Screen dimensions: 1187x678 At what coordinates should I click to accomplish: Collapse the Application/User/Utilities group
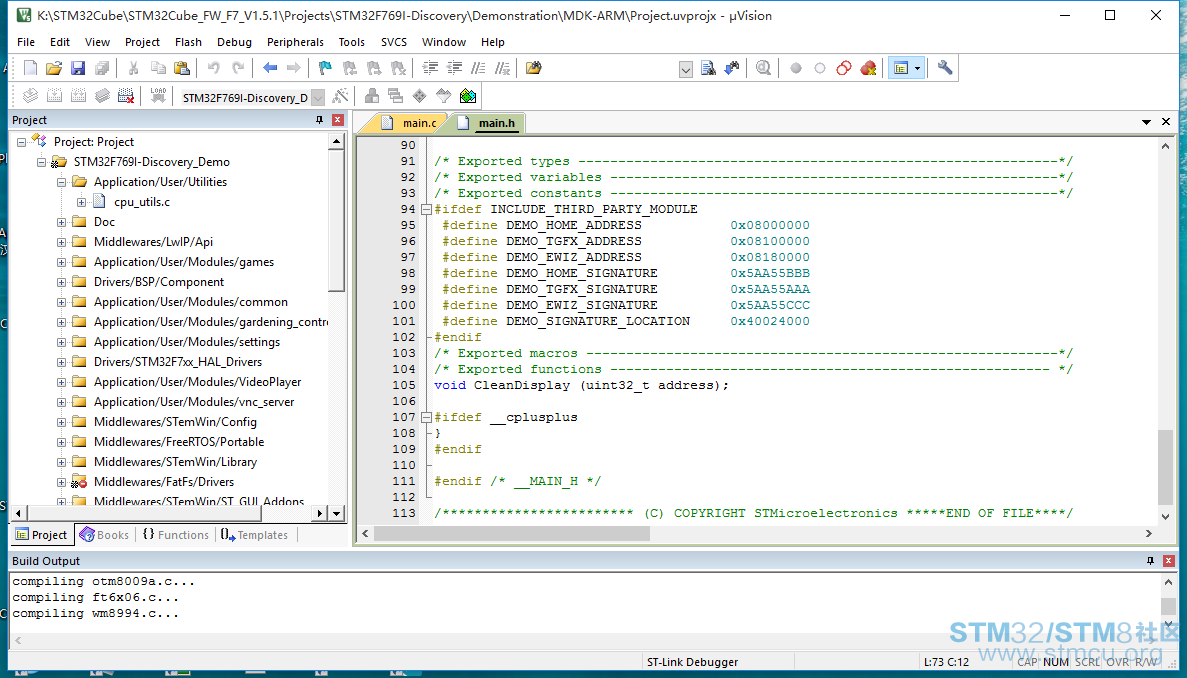[x=61, y=182]
